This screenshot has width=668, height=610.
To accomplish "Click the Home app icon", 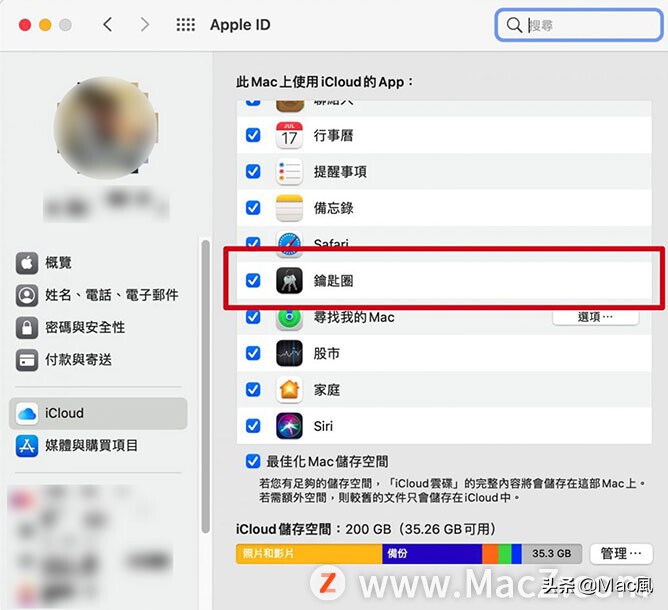I will (289, 389).
